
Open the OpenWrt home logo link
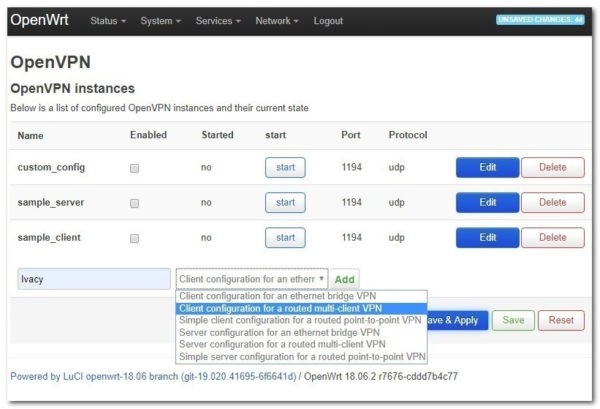pyautogui.click(x=39, y=20)
